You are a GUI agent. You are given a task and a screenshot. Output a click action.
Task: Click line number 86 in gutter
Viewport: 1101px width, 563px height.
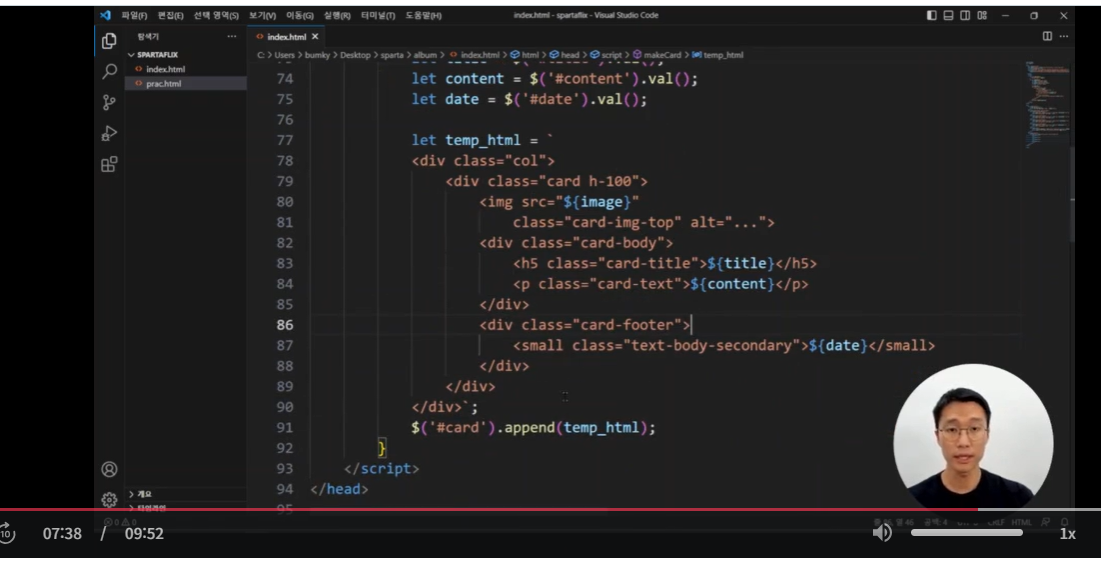tap(284, 325)
